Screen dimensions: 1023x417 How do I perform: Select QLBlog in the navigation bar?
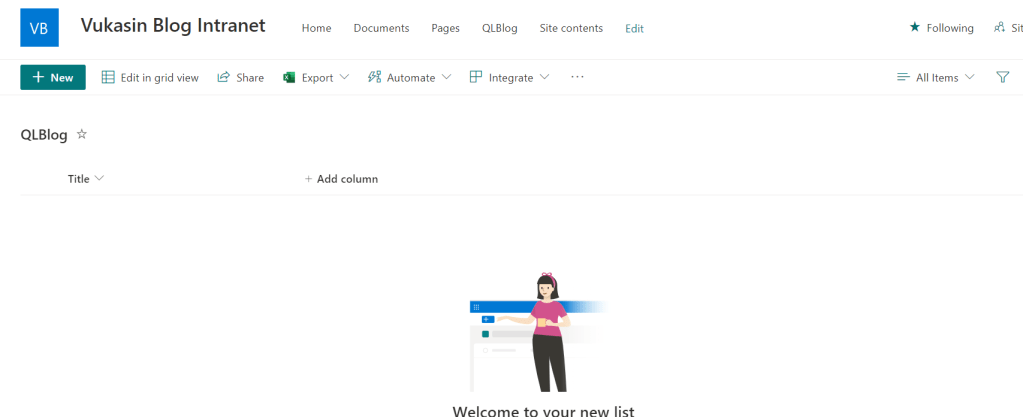click(x=499, y=28)
